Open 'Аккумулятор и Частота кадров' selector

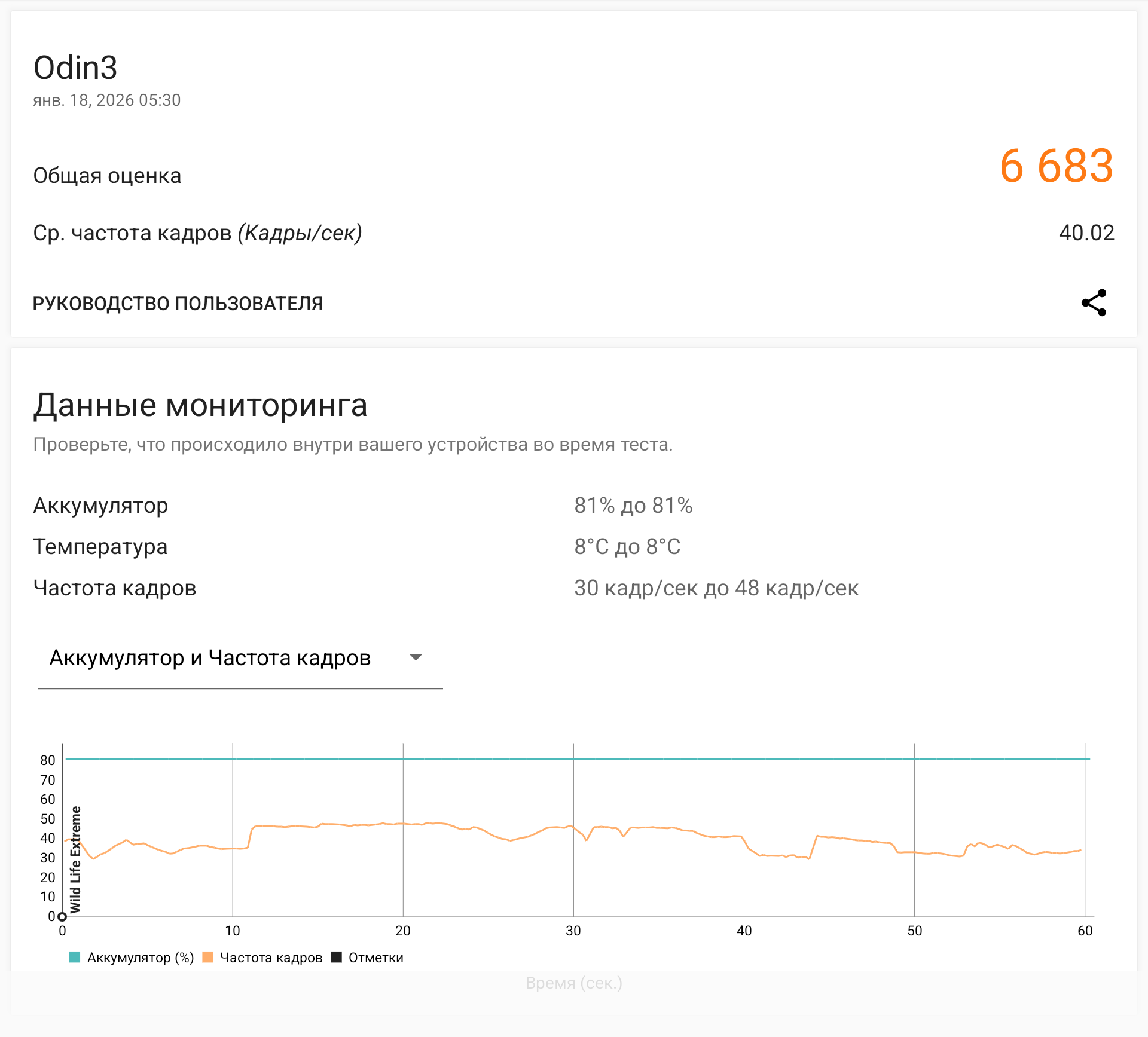click(210, 658)
